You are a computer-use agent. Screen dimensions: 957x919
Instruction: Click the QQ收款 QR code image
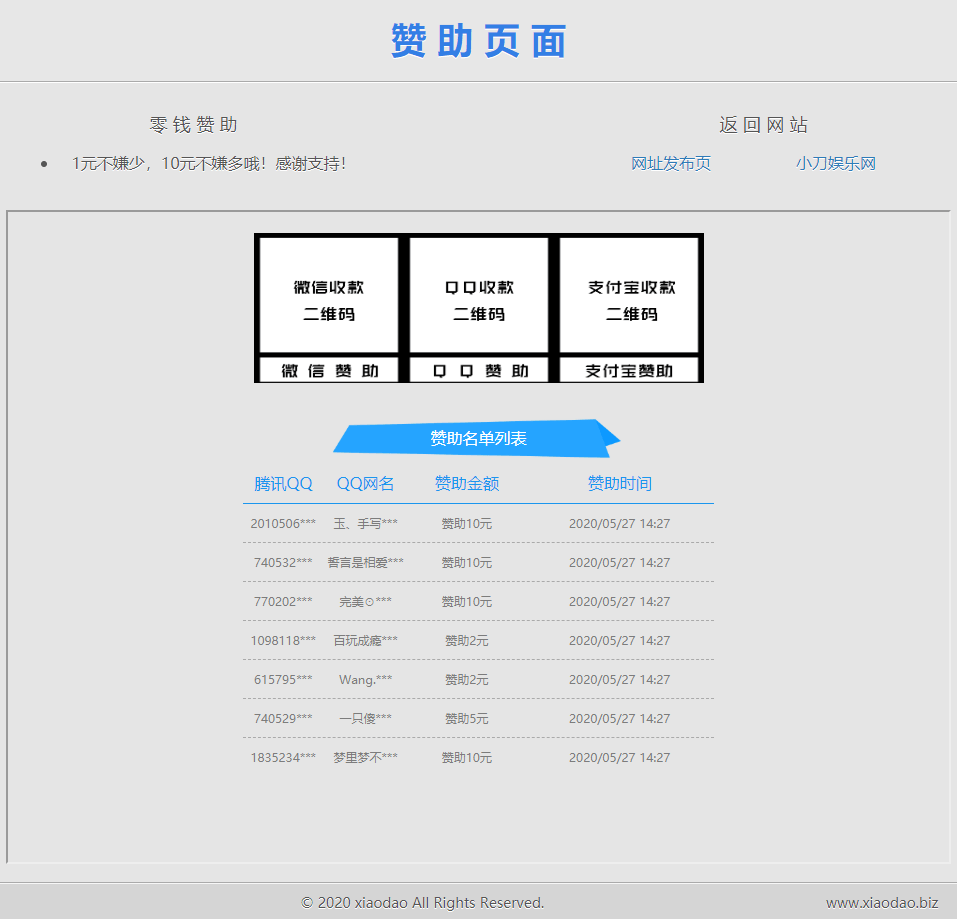tap(479, 296)
